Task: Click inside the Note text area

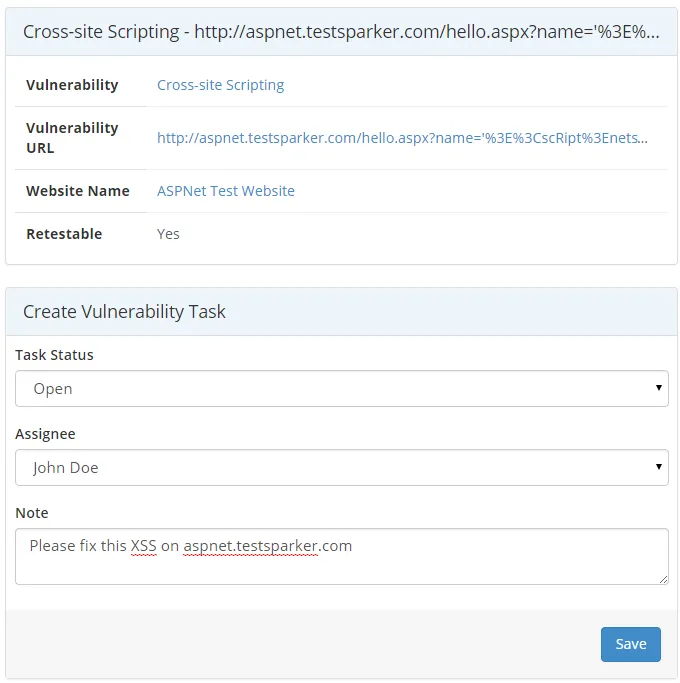Action: point(342,556)
